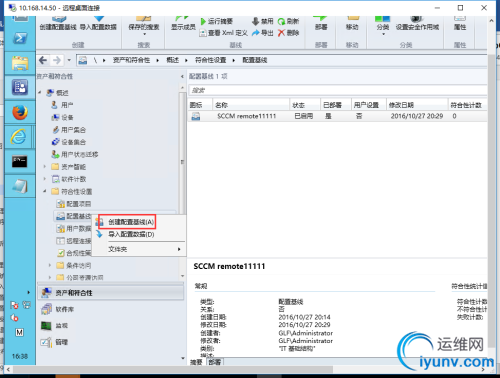
Task: Switch to the 摘要 tab
Action: click(x=196, y=362)
